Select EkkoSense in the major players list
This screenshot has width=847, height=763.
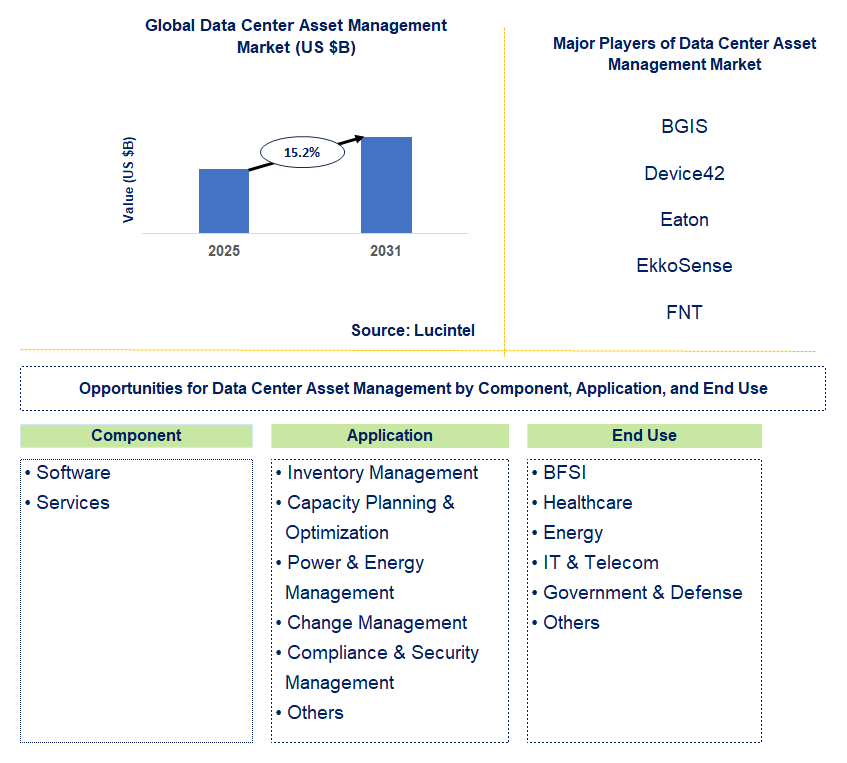pyautogui.click(x=684, y=266)
